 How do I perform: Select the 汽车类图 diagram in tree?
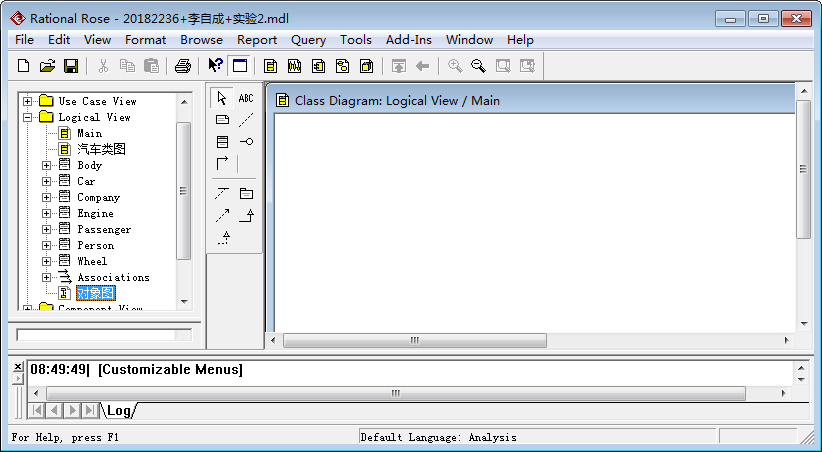[x=101, y=149]
